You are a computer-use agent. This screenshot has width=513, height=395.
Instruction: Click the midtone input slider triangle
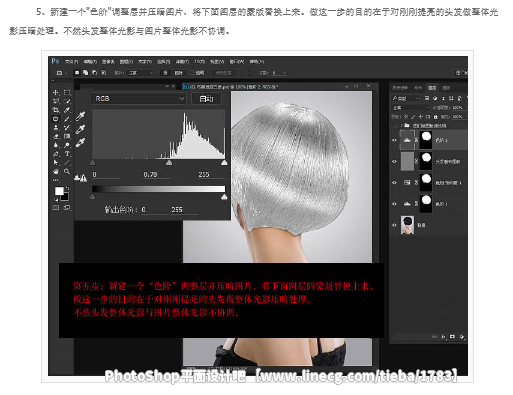click(169, 162)
